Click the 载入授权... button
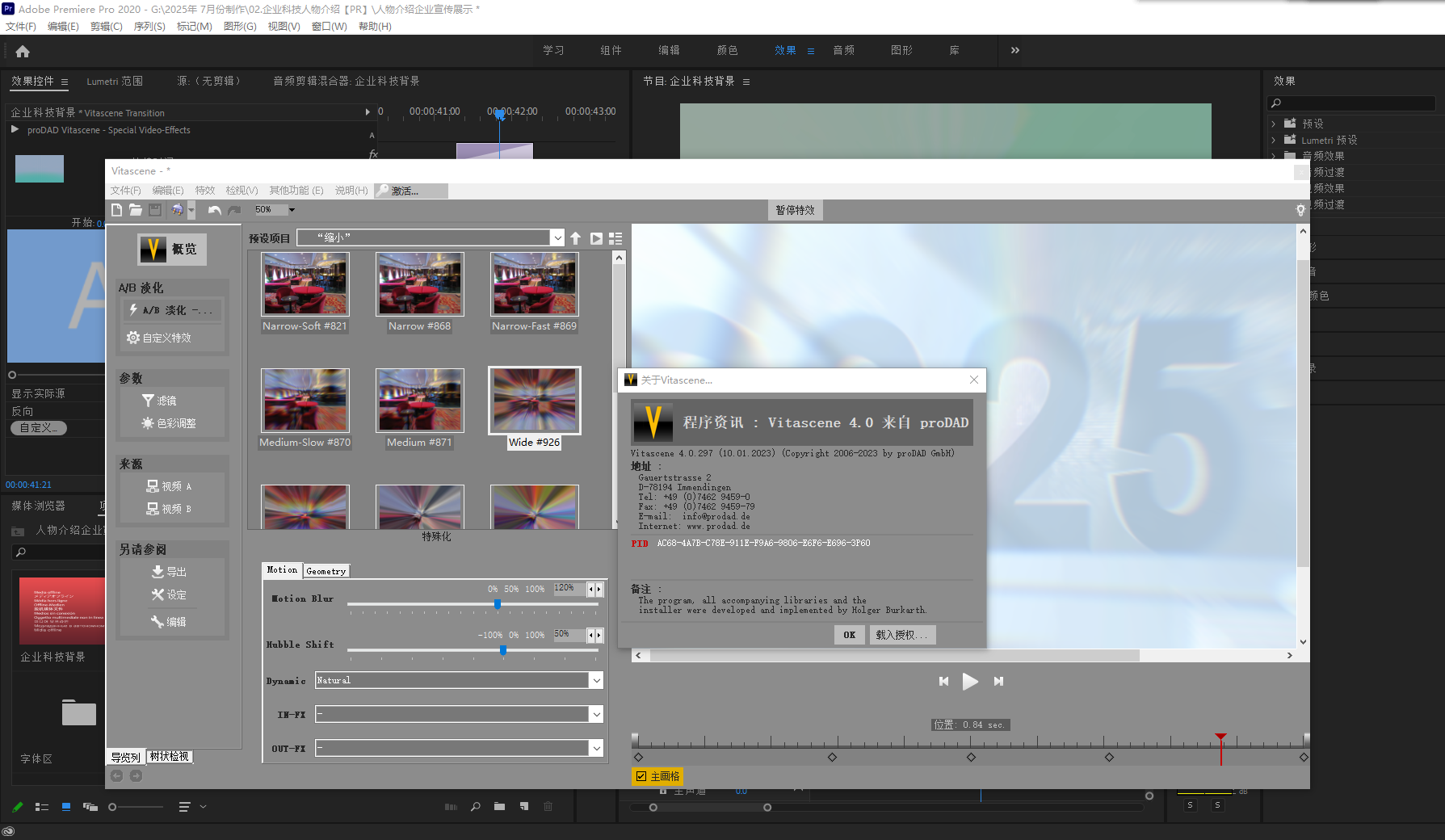 901,635
